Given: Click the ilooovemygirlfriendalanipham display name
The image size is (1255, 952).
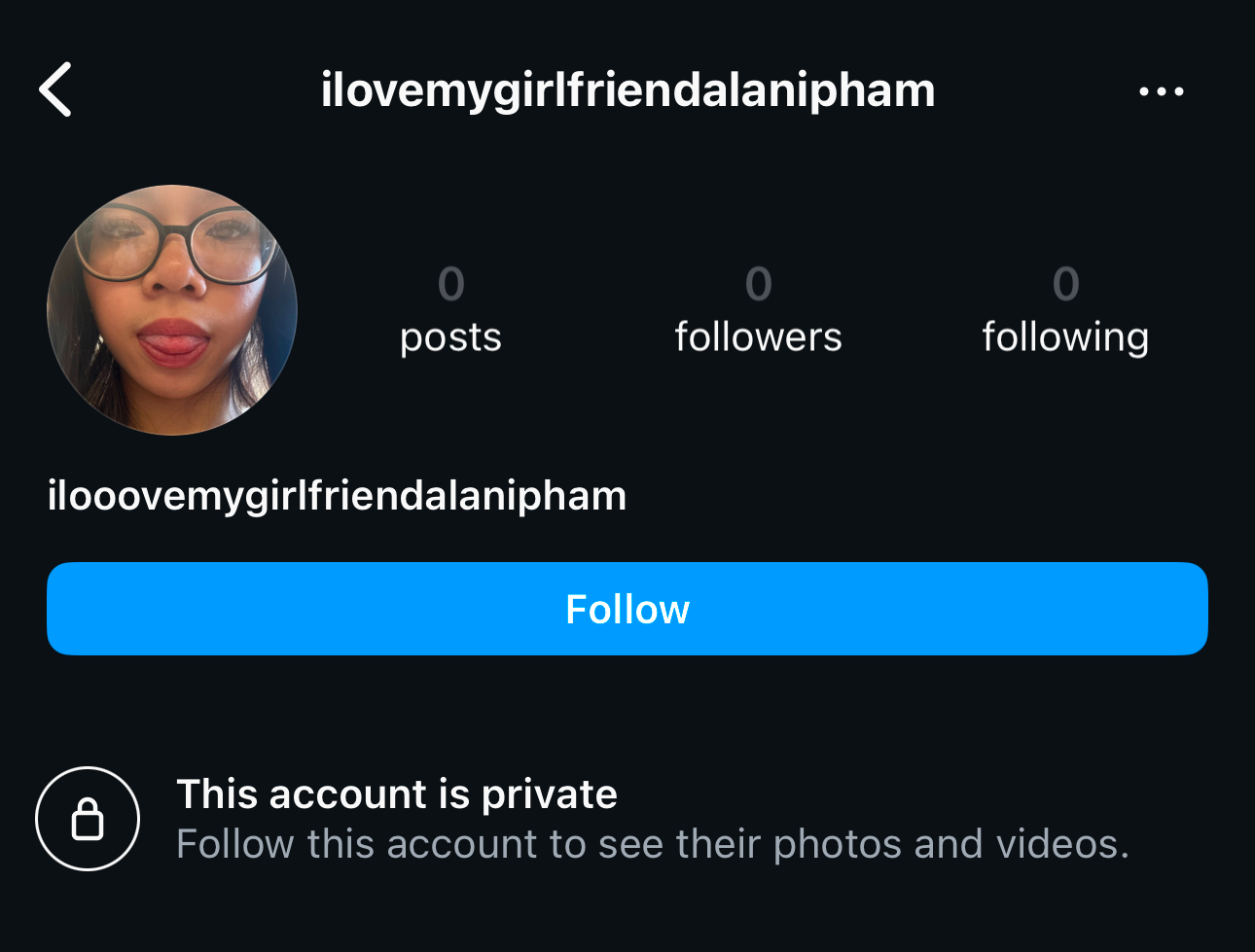Looking at the screenshot, I should pos(337,496).
